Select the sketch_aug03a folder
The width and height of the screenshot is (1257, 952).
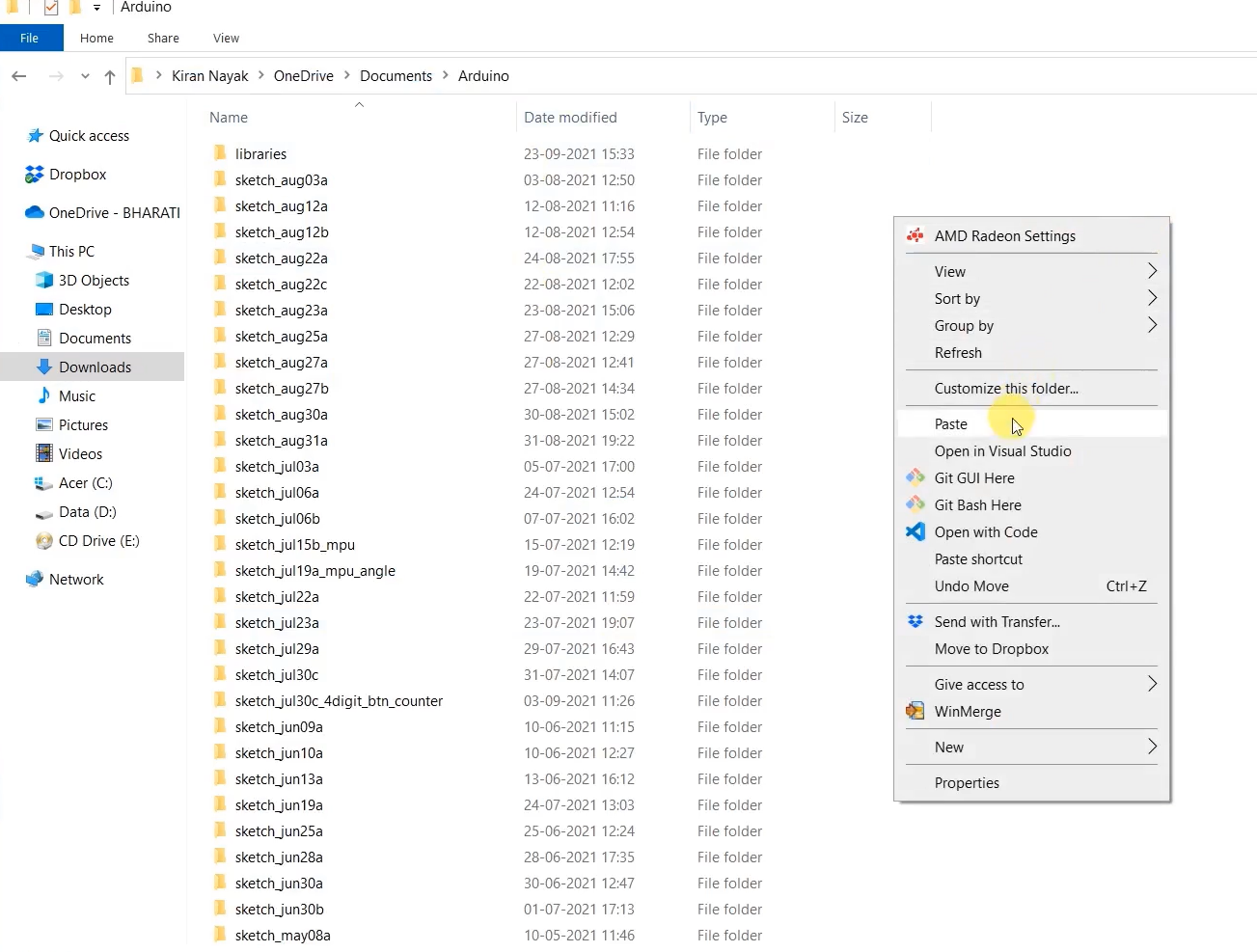(x=281, y=179)
